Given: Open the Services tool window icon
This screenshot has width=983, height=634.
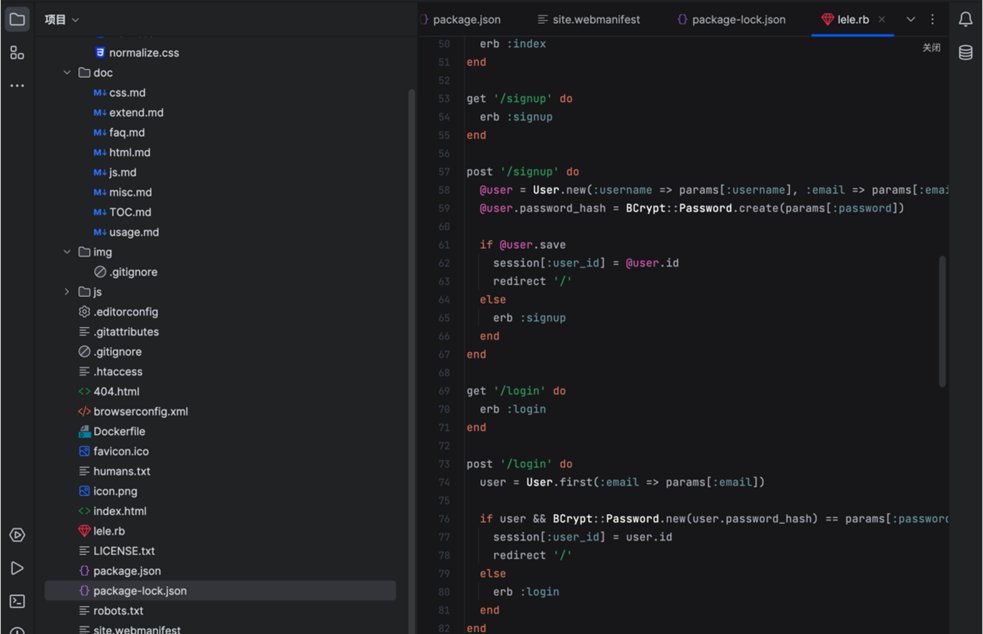Looking at the screenshot, I should pos(17,535).
